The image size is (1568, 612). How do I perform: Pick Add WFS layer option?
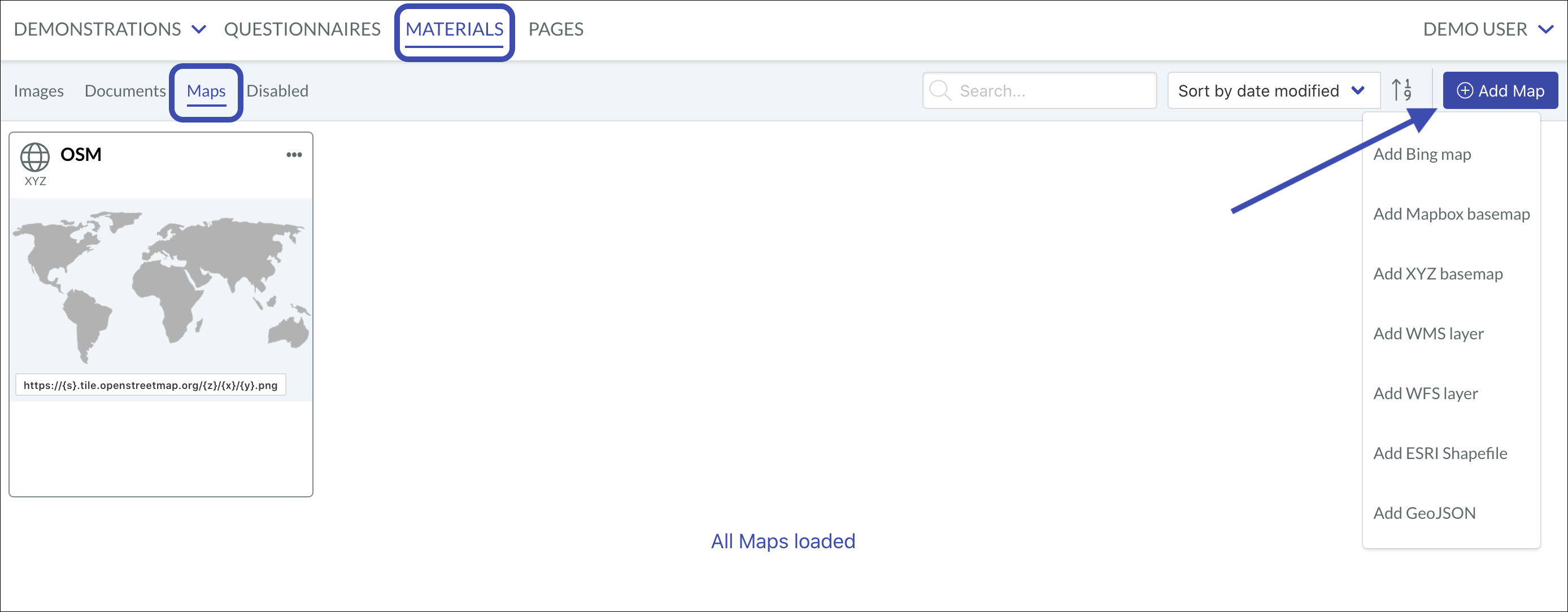pyautogui.click(x=1425, y=394)
